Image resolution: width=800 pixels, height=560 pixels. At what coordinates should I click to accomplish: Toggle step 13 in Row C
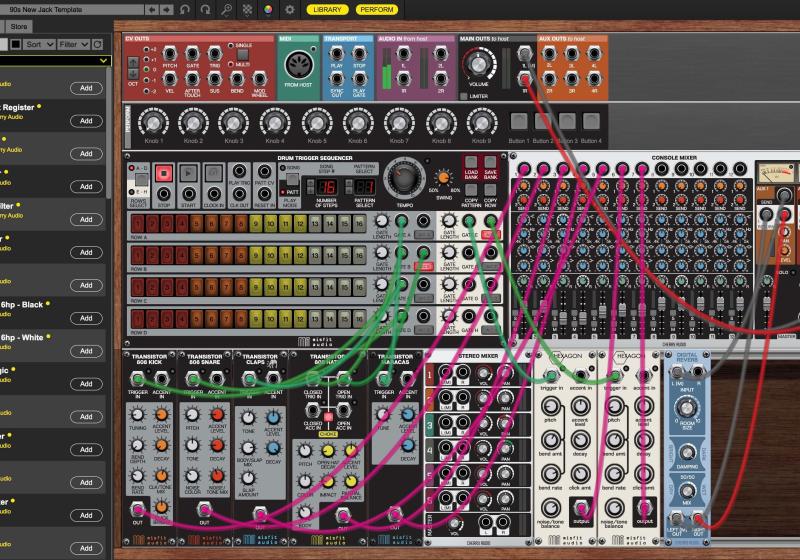[315, 287]
